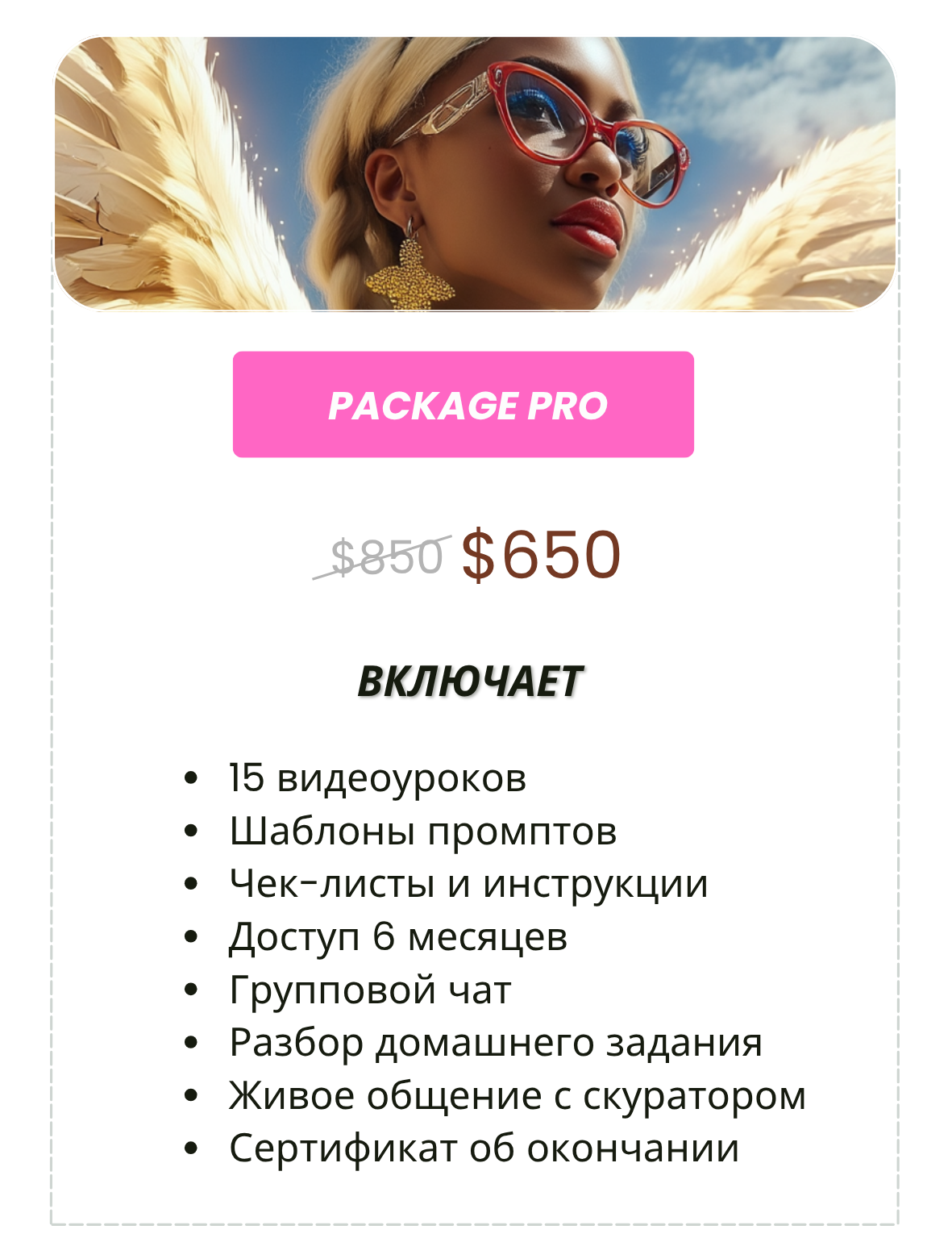Click the Разбор домашнего задания item
The height and width of the screenshot is (1238, 952).
click(x=496, y=1043)
